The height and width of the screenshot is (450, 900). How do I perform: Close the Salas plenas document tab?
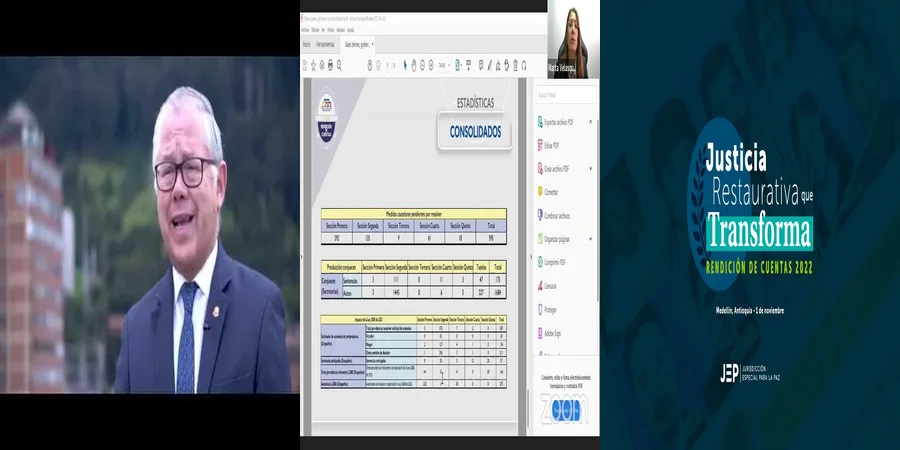tap(373, 44)
